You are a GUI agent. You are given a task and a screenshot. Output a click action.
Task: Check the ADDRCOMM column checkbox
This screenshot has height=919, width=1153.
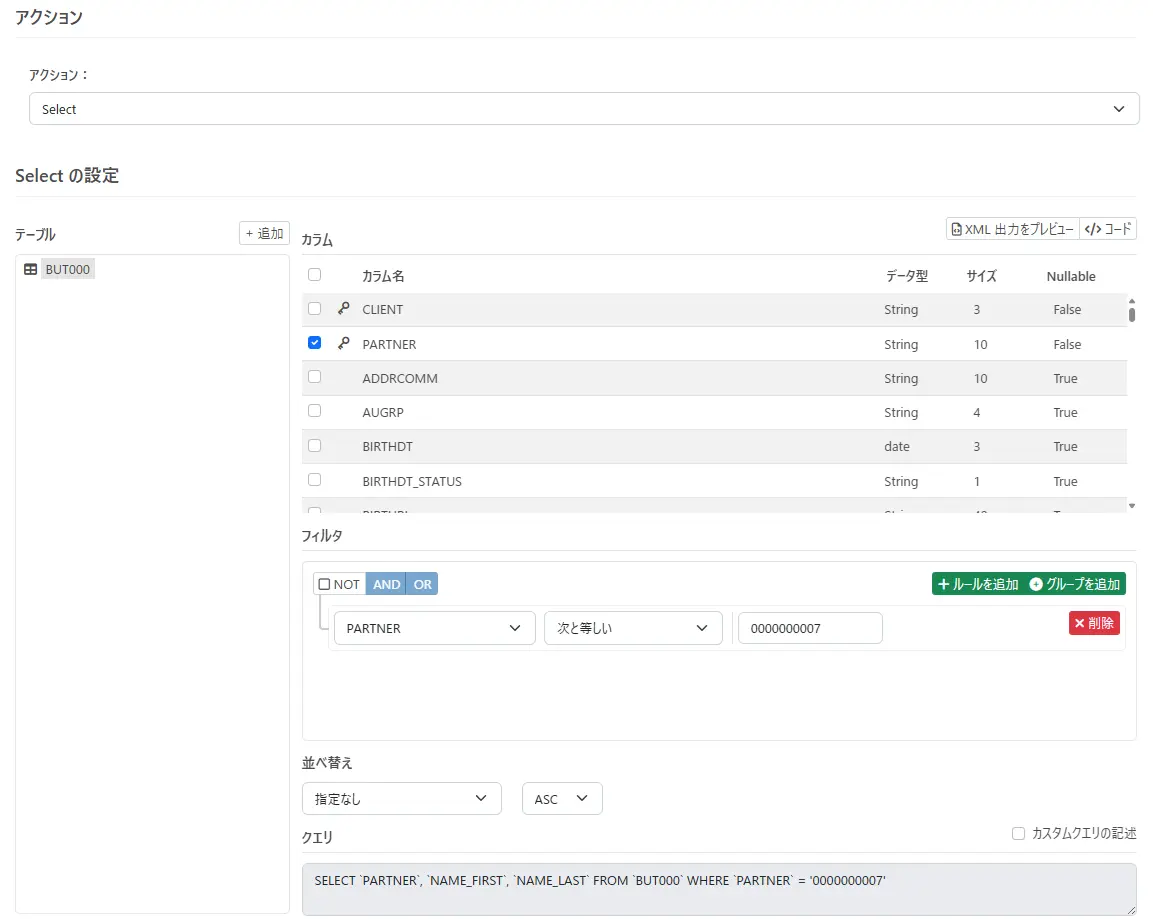coord(315,377)
